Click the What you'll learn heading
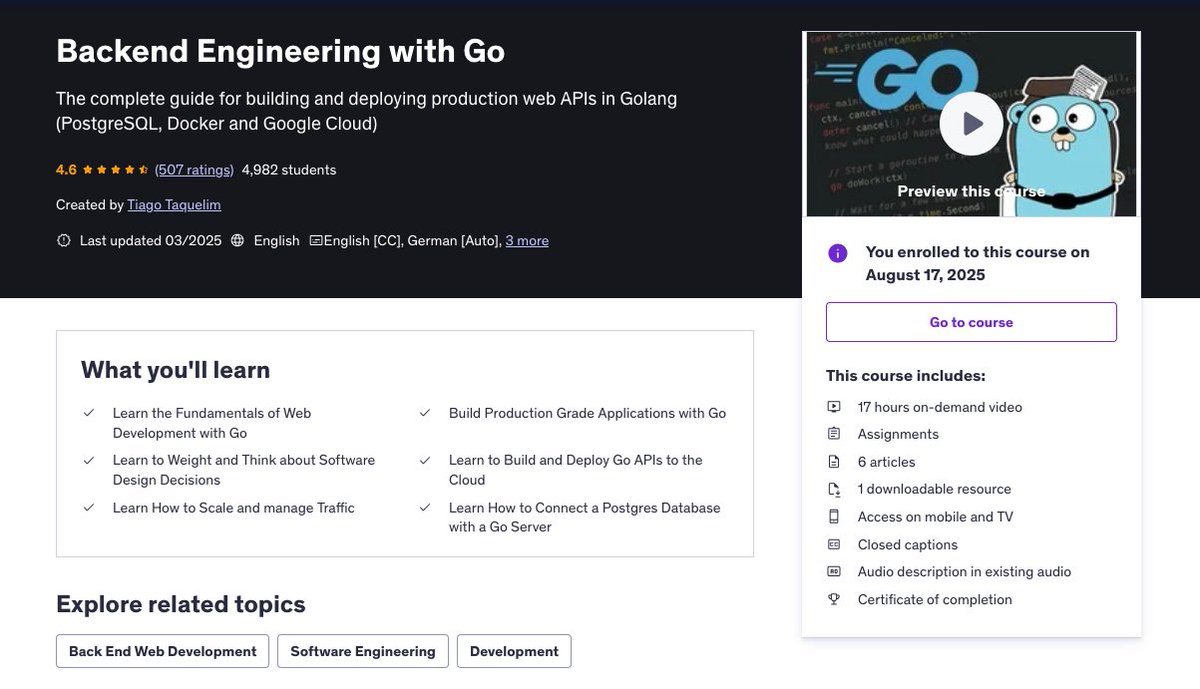Screen dimensions: 1200x689 [175, 370]
